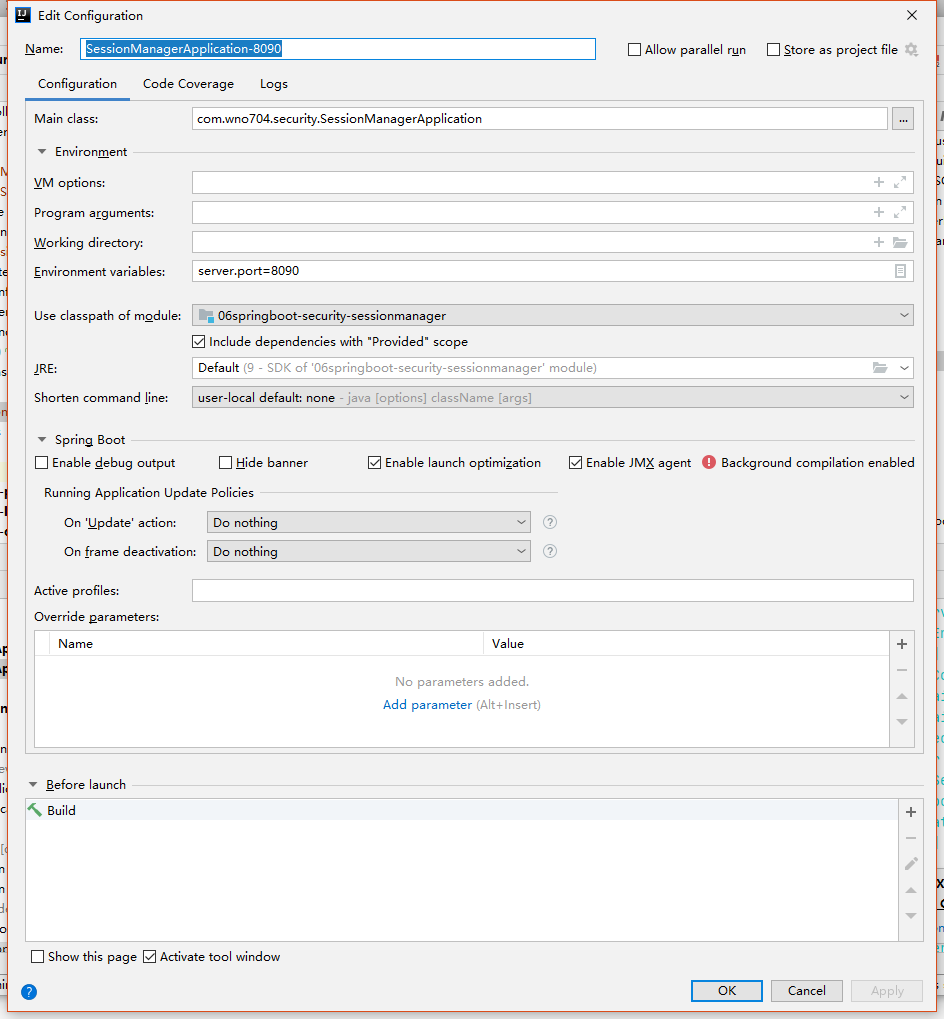The width and height of the screenshot is (944, 1019).
Task: Enable Allow parallel run checkbox
Action: [634, 50]
